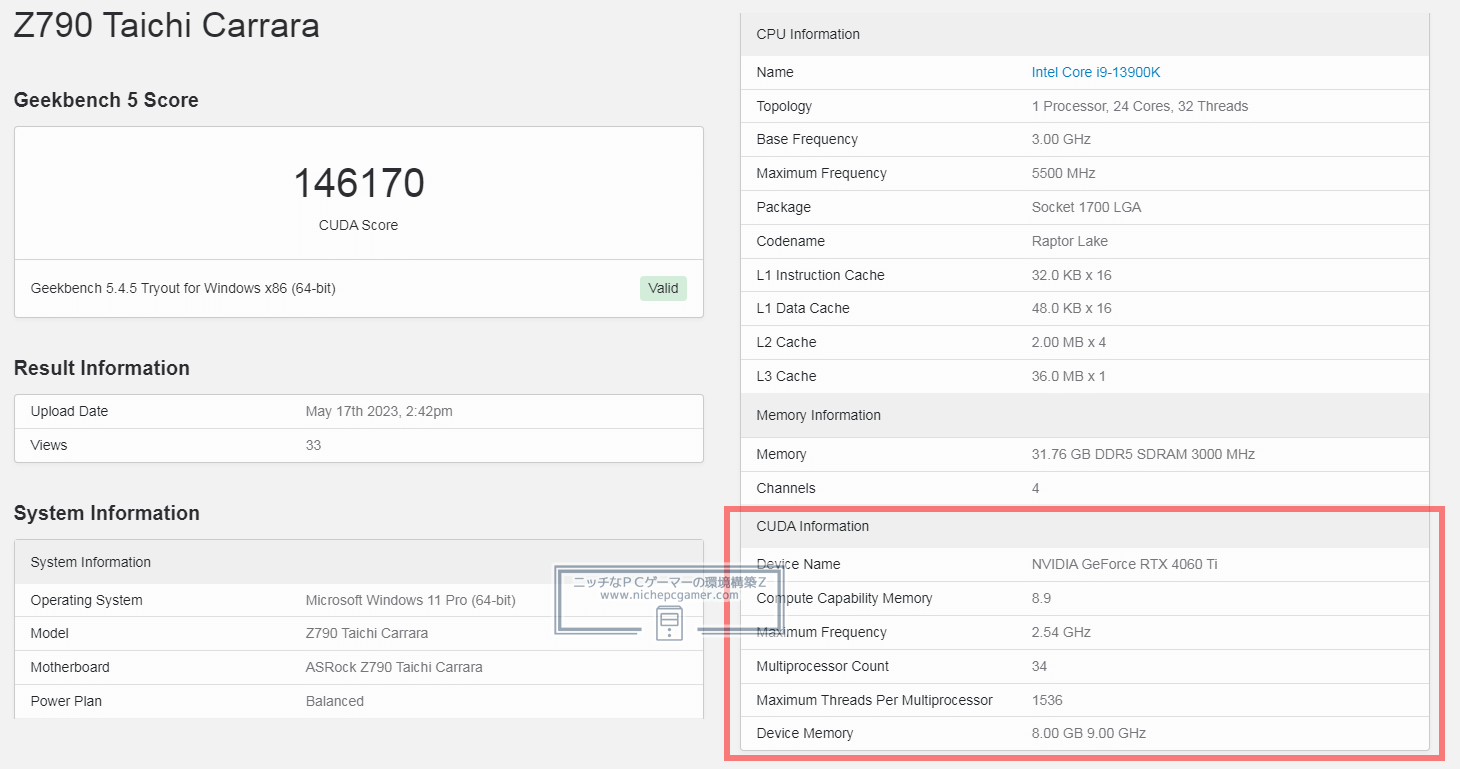Select L3 Cache value 36.0 MB x 1
Viewport: 1460px width, 769px height.
1069,376
